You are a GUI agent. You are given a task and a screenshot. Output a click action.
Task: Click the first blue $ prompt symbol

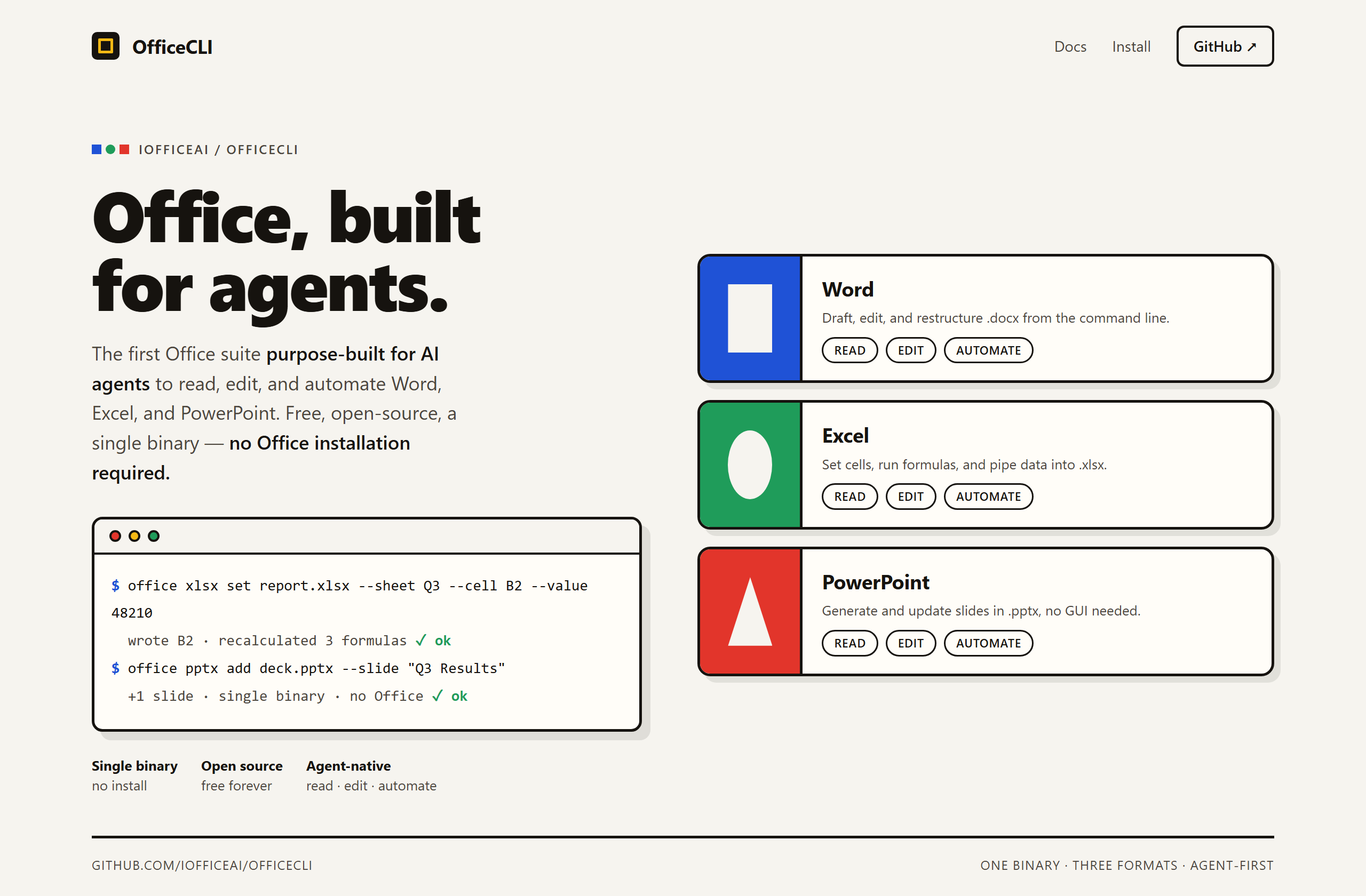(115, 586)
